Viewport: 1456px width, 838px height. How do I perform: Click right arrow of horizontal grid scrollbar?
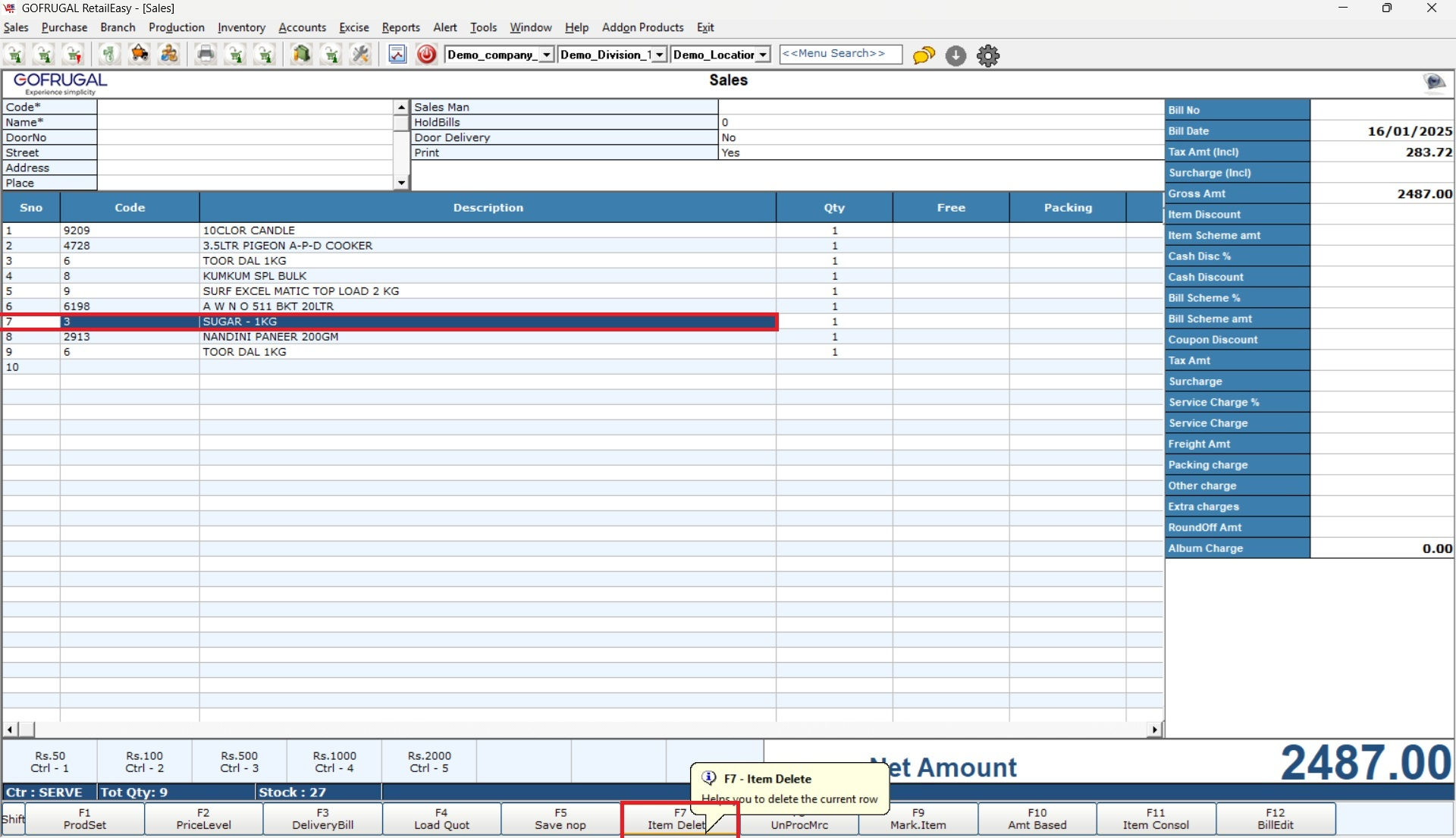[1154, 730]
